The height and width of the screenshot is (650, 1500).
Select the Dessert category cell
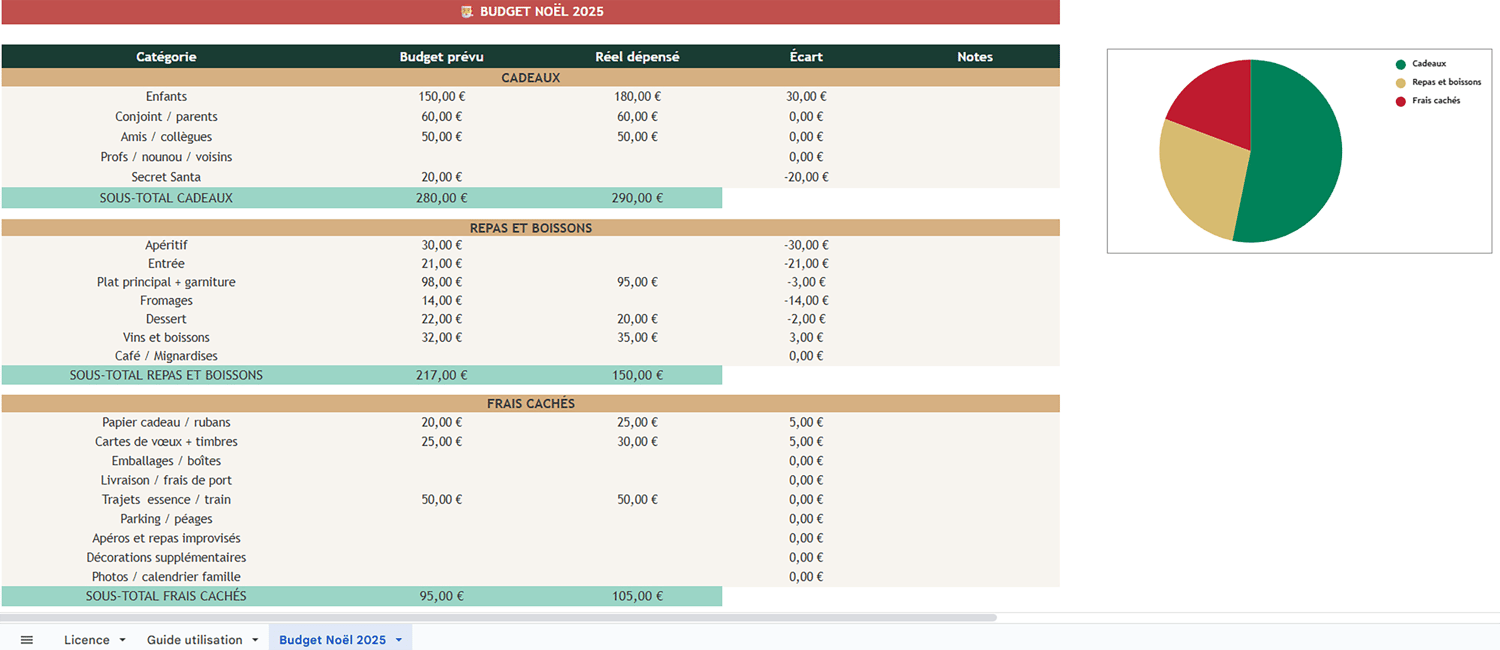[166, 319]
